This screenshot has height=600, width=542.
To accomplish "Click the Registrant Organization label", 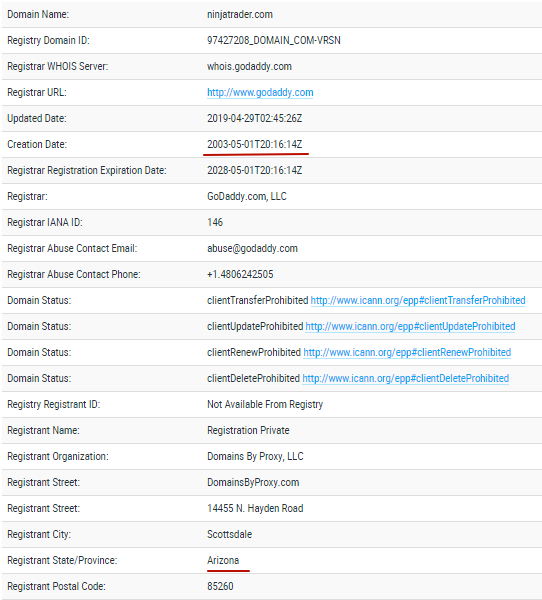I will (x=58, y=457).
